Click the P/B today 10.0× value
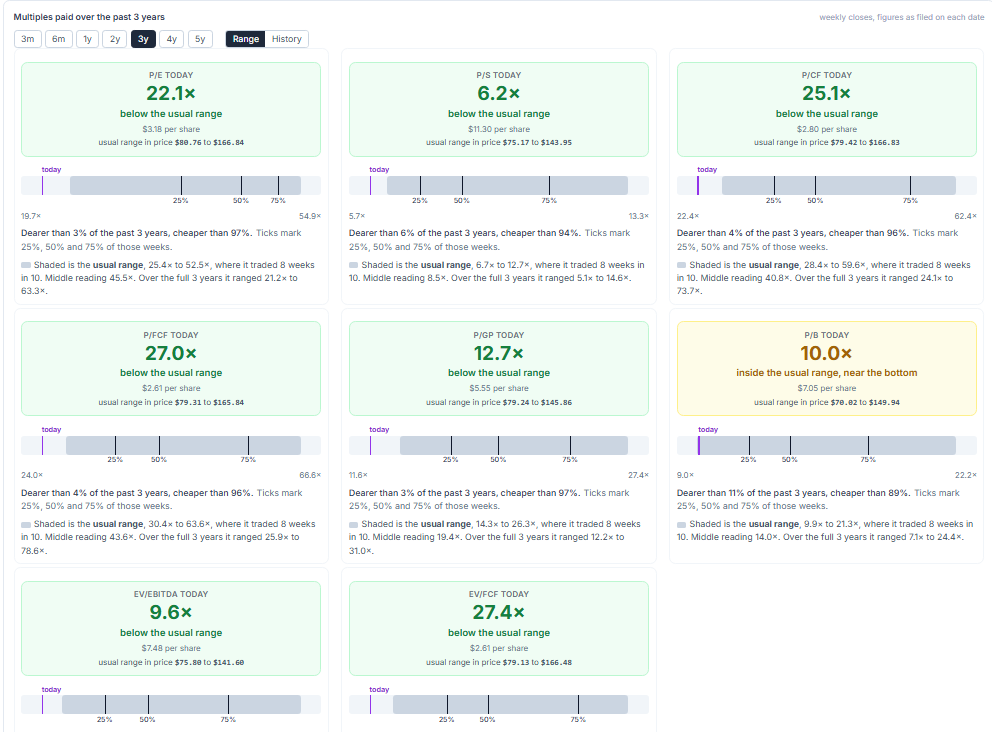This screenshot has width=992, height=732. click(826, 353)
